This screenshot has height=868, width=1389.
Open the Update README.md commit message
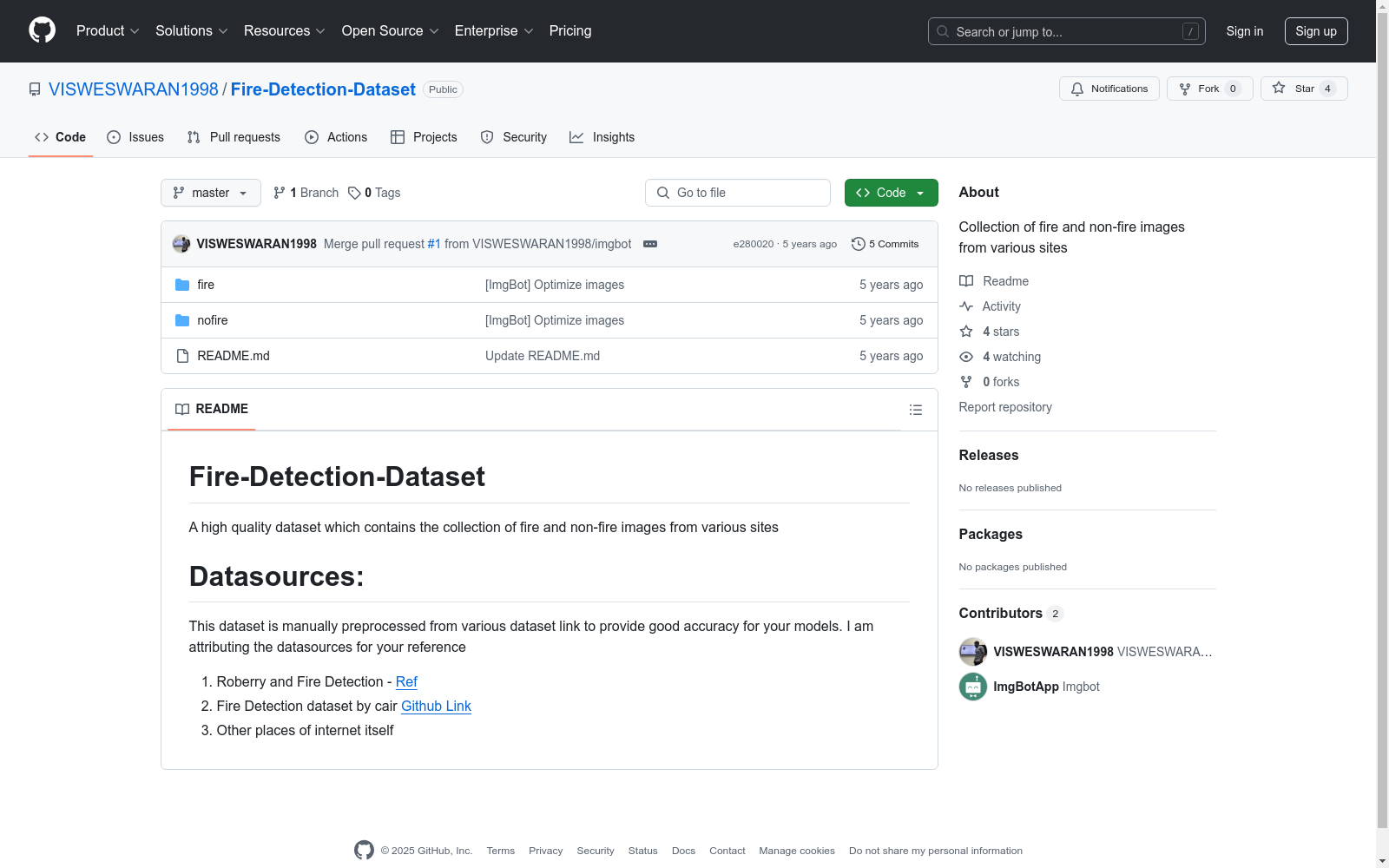543,356
